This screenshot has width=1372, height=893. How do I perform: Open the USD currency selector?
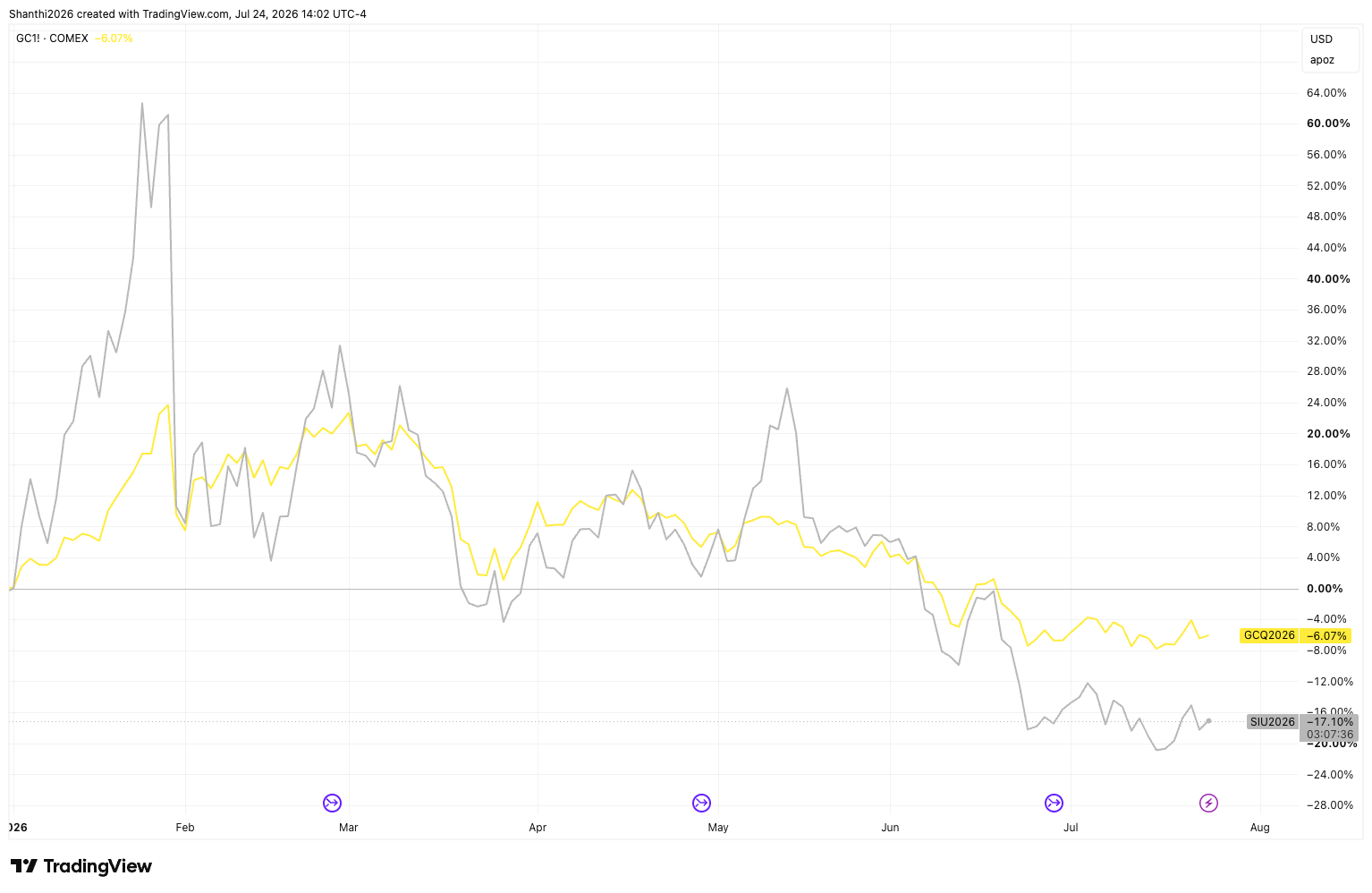(x=1321, y=39)
